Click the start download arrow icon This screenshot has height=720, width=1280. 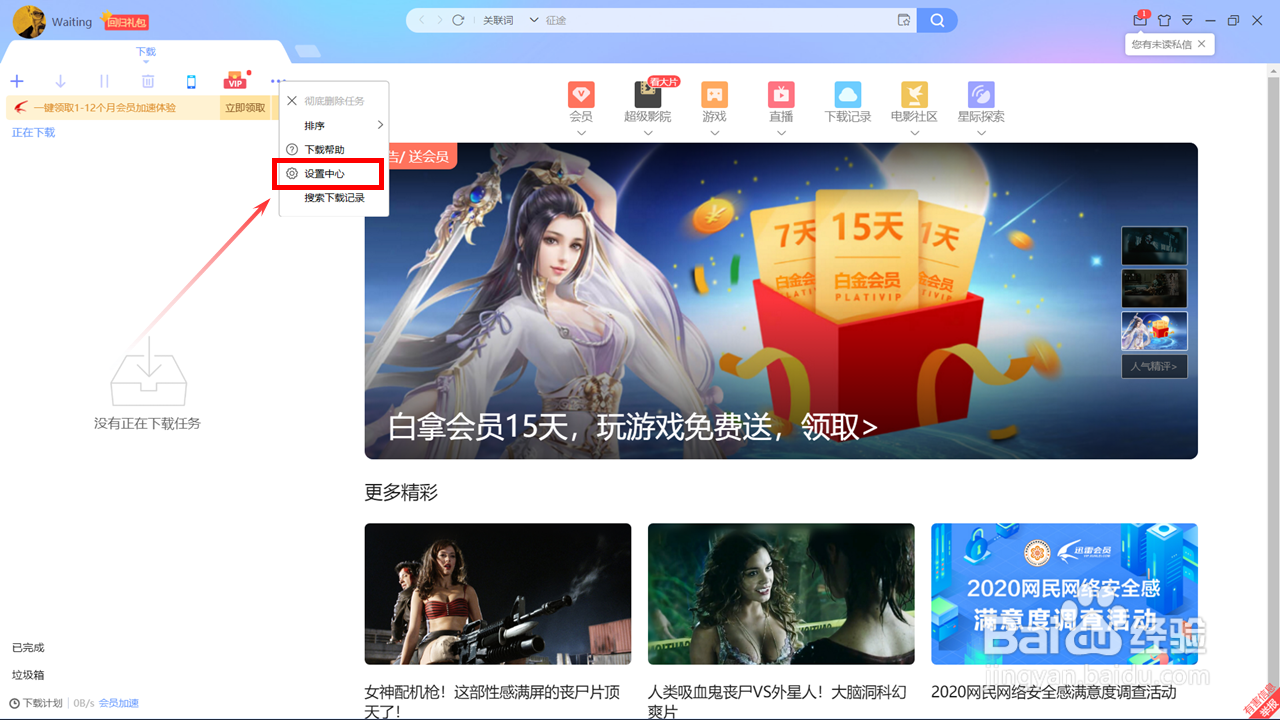point(60,81)
